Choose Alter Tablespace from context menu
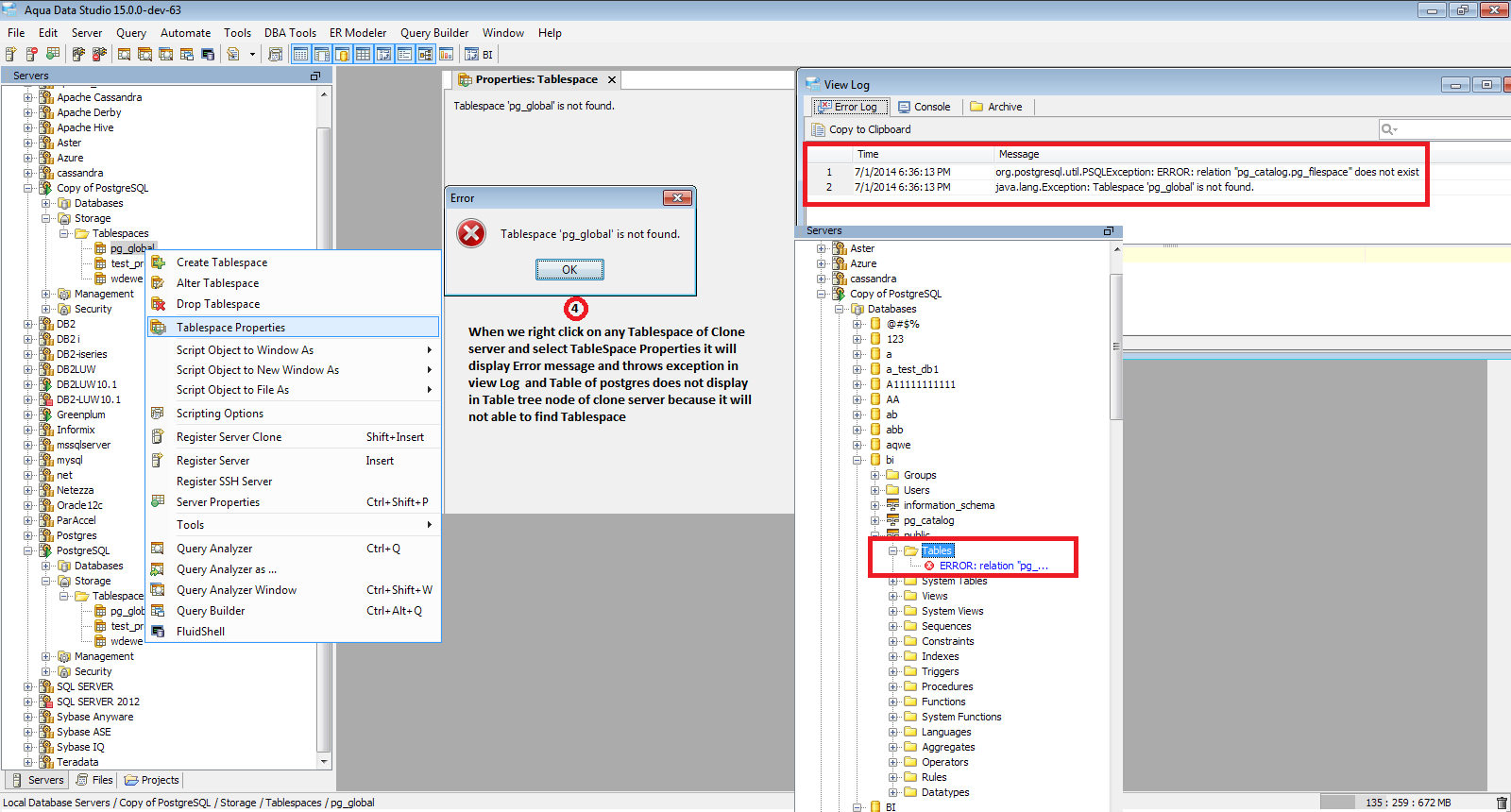1511x812 pixels. 294,283
